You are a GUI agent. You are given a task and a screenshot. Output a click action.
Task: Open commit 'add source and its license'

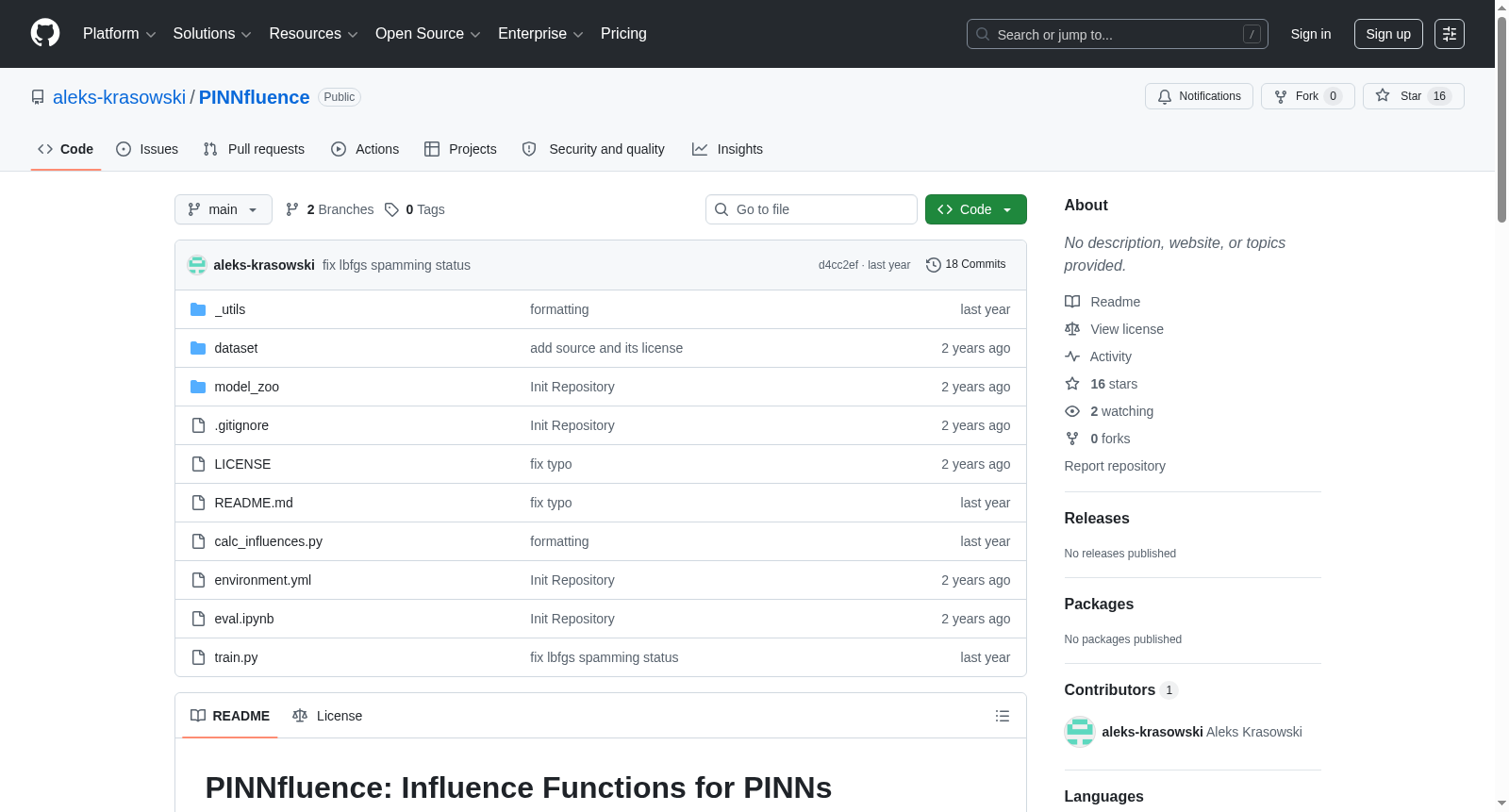pos(606,348)
